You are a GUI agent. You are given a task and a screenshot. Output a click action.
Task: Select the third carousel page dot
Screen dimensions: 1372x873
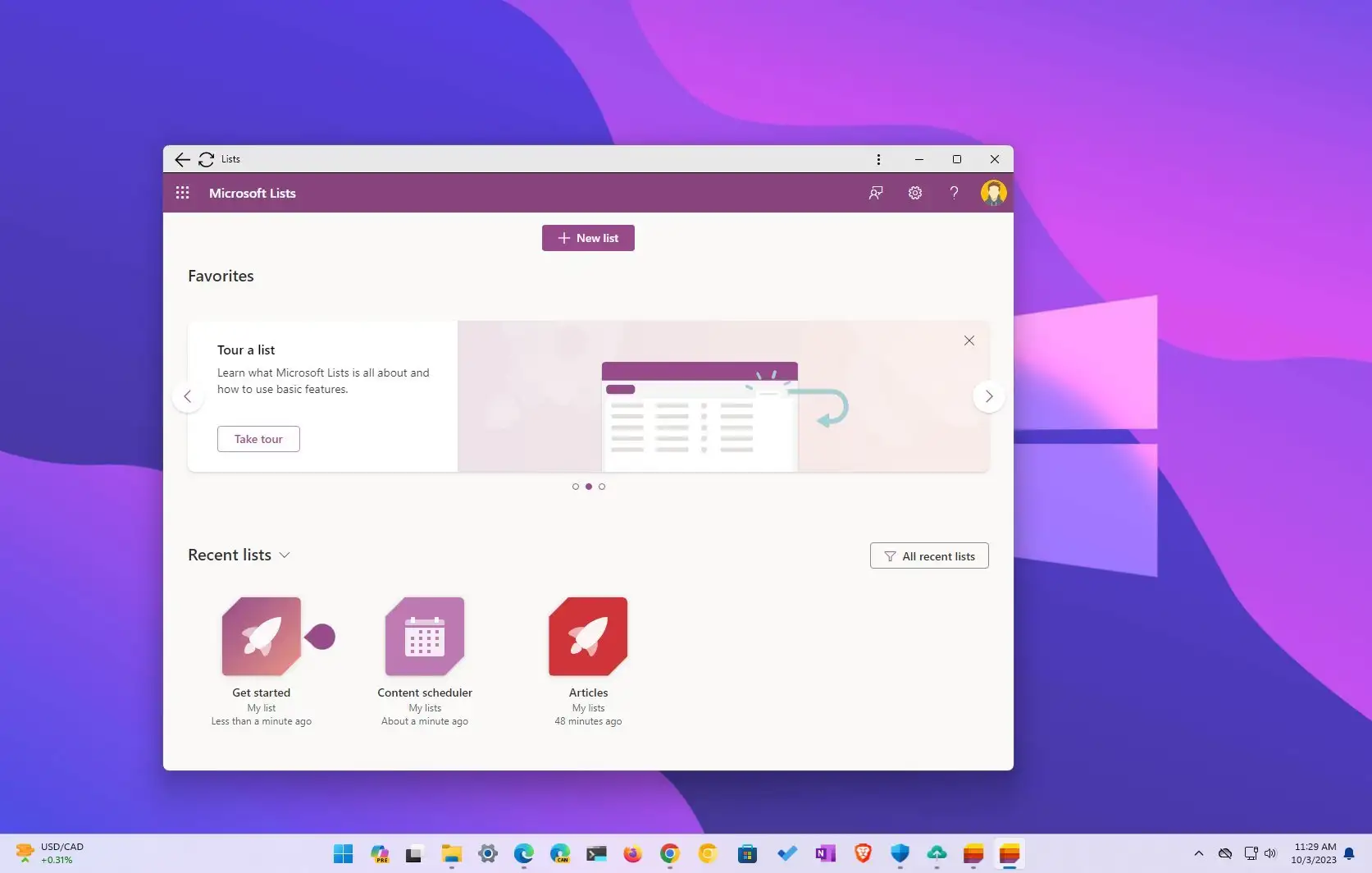[x=602, y=487]
